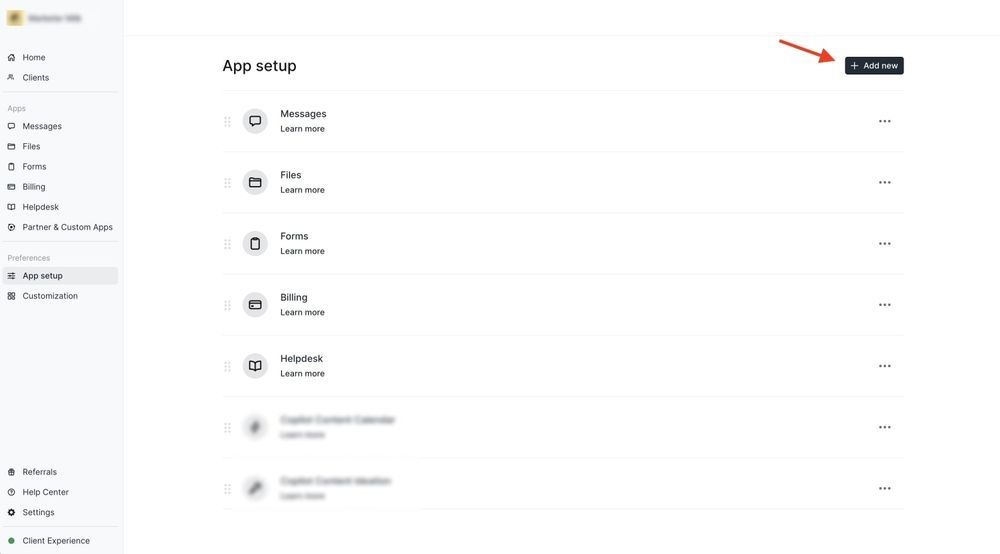Click the drag handle beside Messages row

coord(228,121)
